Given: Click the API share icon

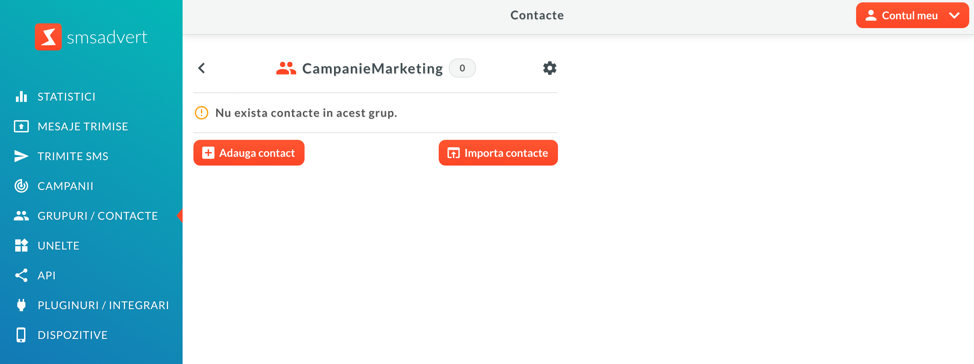Looking at the screenshot, I should [x=22, y=275].
